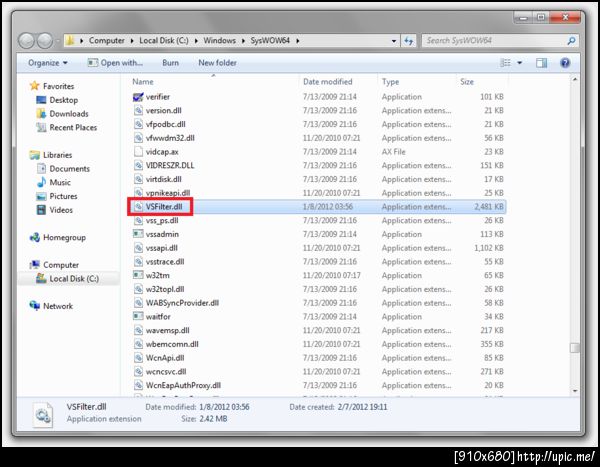Click the Videos film icon in sidebar
This screenshot has height=467, width=600.
pyautogui.click(x=41, y=210)
